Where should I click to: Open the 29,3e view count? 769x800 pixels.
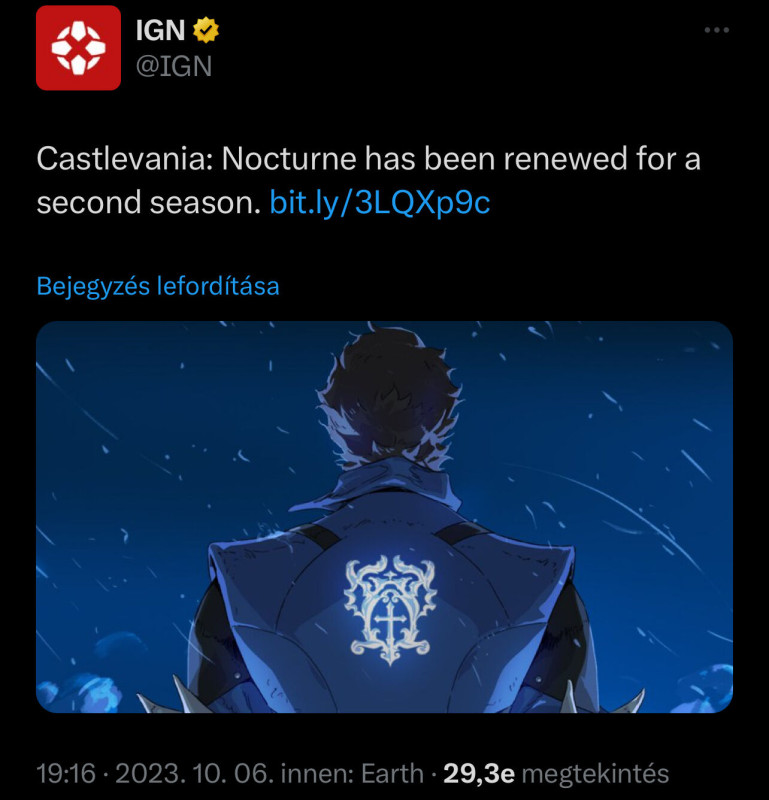pyautogui.click(x=479, y=773)
